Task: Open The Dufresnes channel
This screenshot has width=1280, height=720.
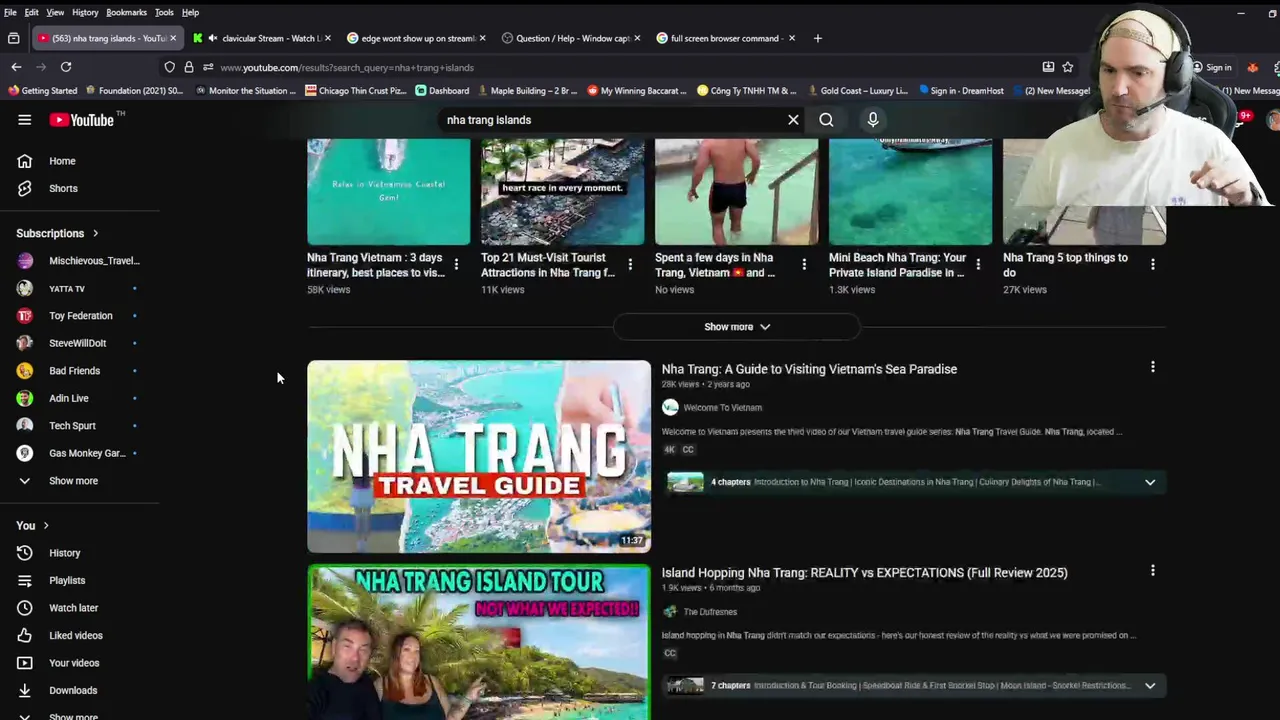Action: pyautogui.click(x=710, y=612)
